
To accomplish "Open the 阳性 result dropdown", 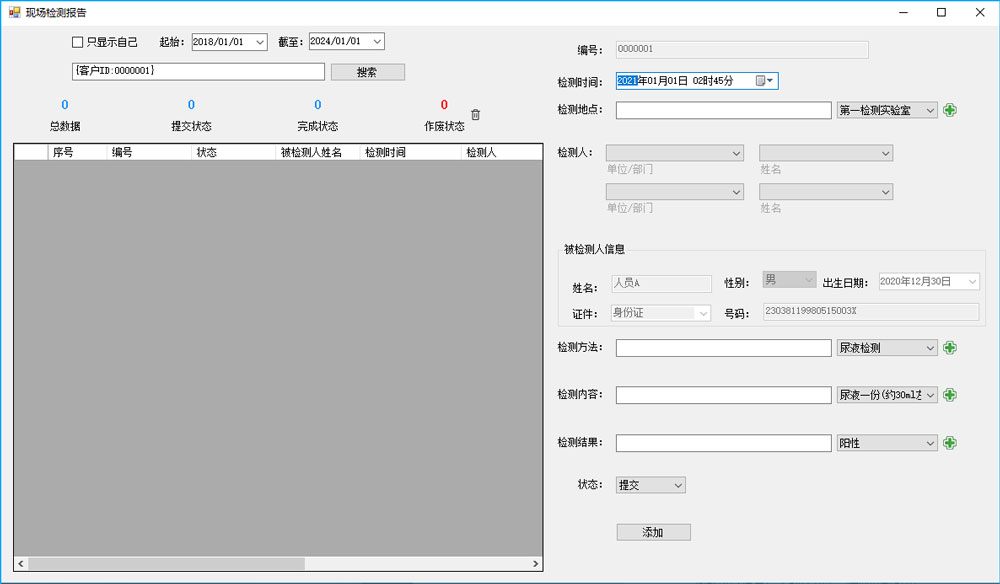I will tap(930, 443).
